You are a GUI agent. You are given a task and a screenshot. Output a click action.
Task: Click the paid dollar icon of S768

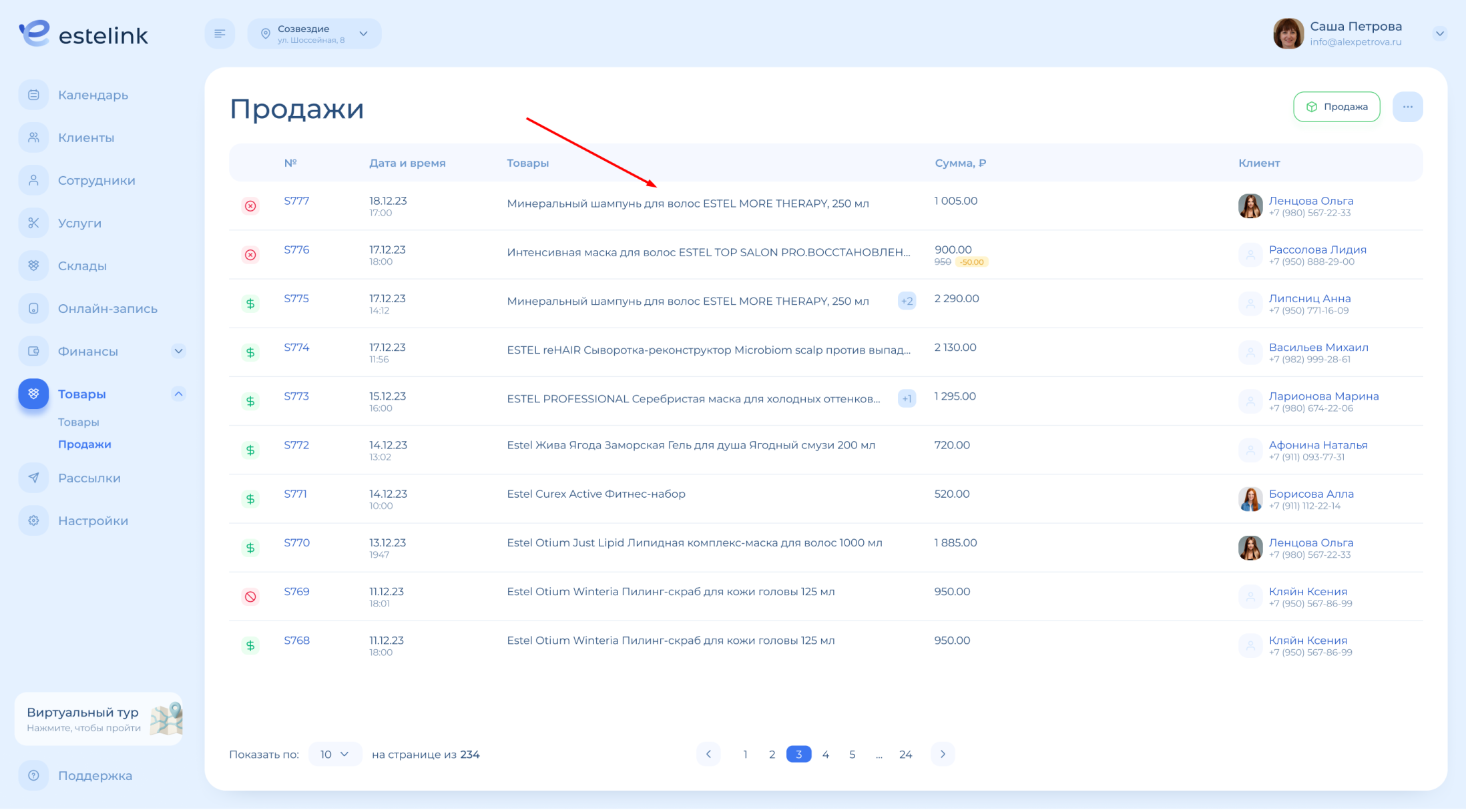coord(250,645)
